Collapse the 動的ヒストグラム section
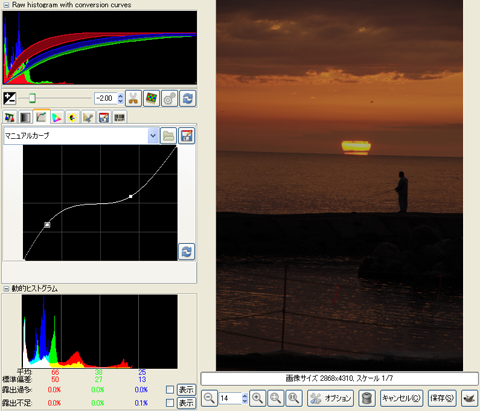Image resolution: width=480 pixels, height=411 pixels. pyautogui.click(x=6, y=289)
